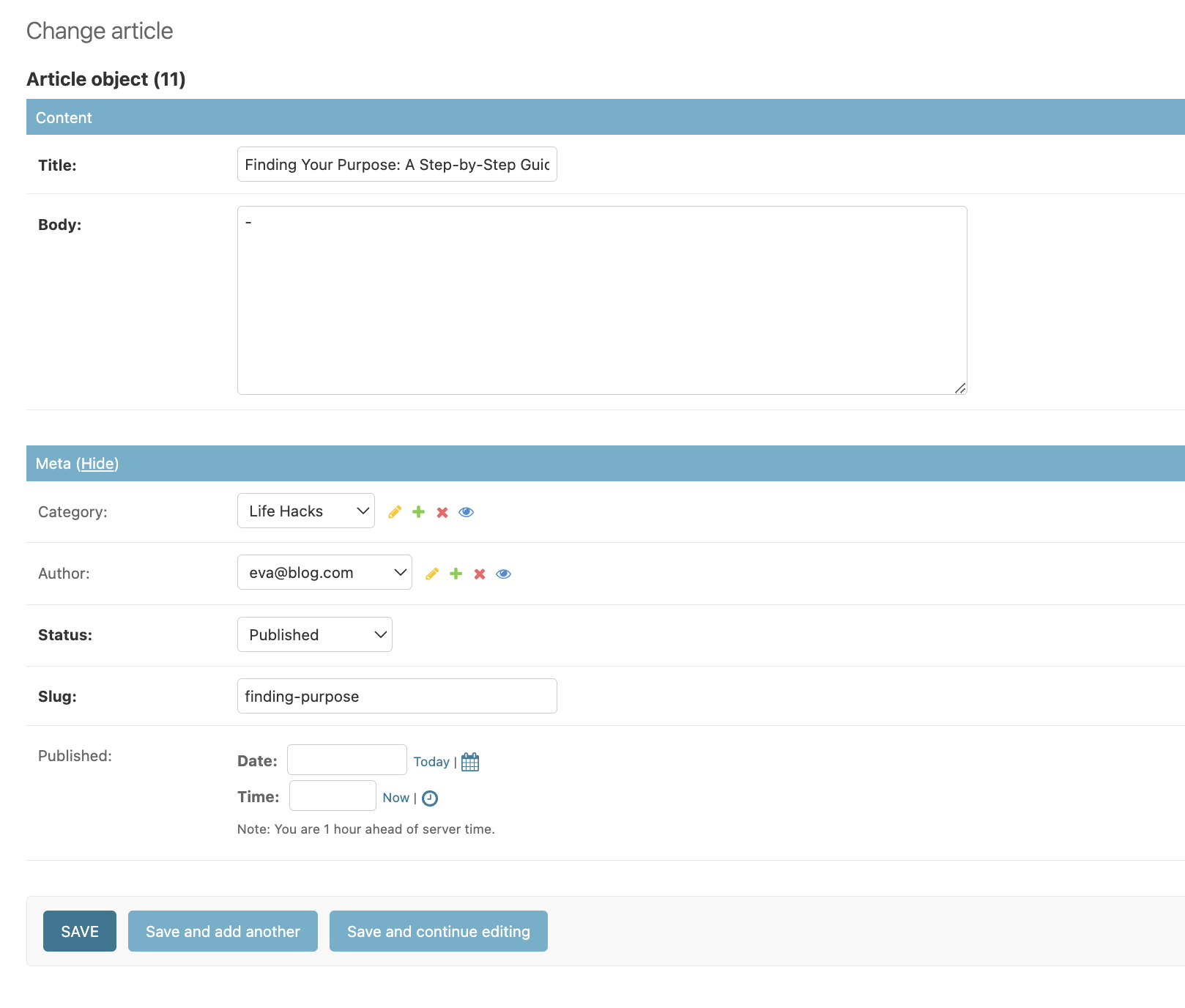Remove the Author with the red X icon
The image size is (1185, 1008).
coord(480,574)
